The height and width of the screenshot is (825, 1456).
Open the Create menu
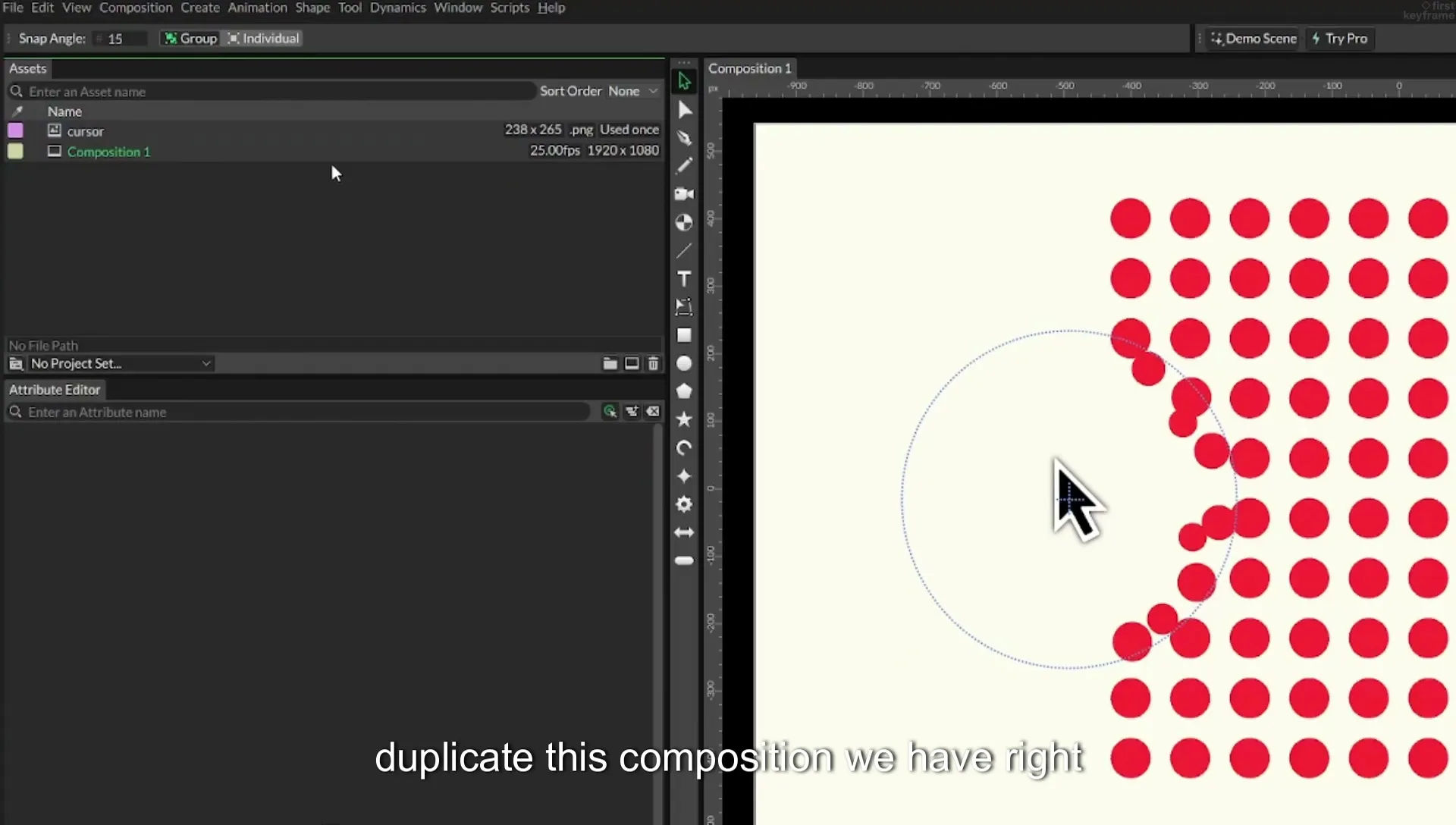coord(200,8)
